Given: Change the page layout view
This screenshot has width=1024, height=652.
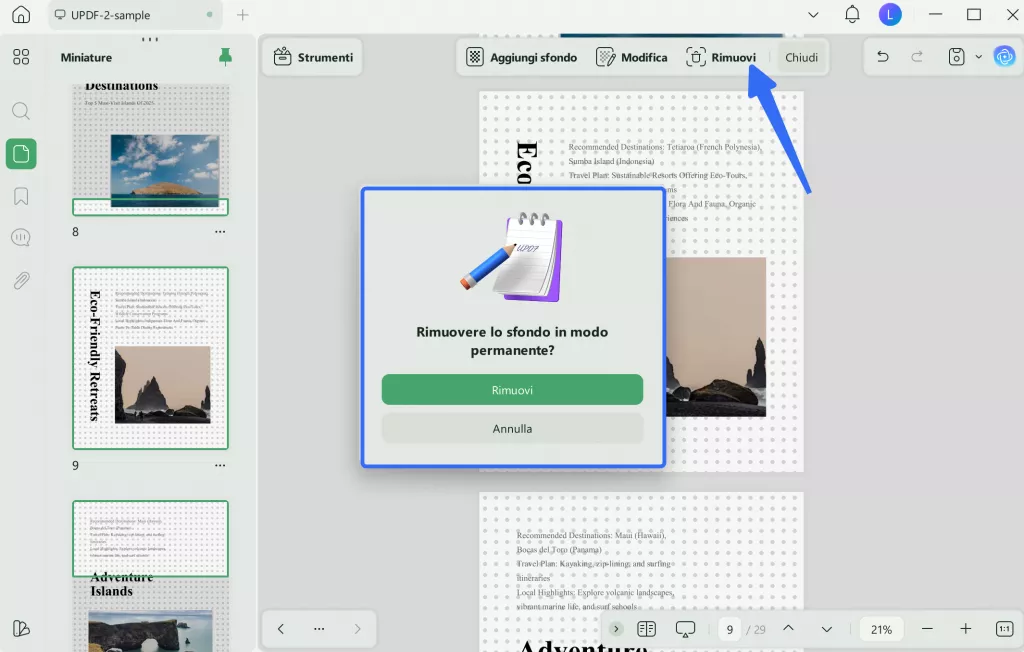Looking at the screenshot, I should 647,629.
